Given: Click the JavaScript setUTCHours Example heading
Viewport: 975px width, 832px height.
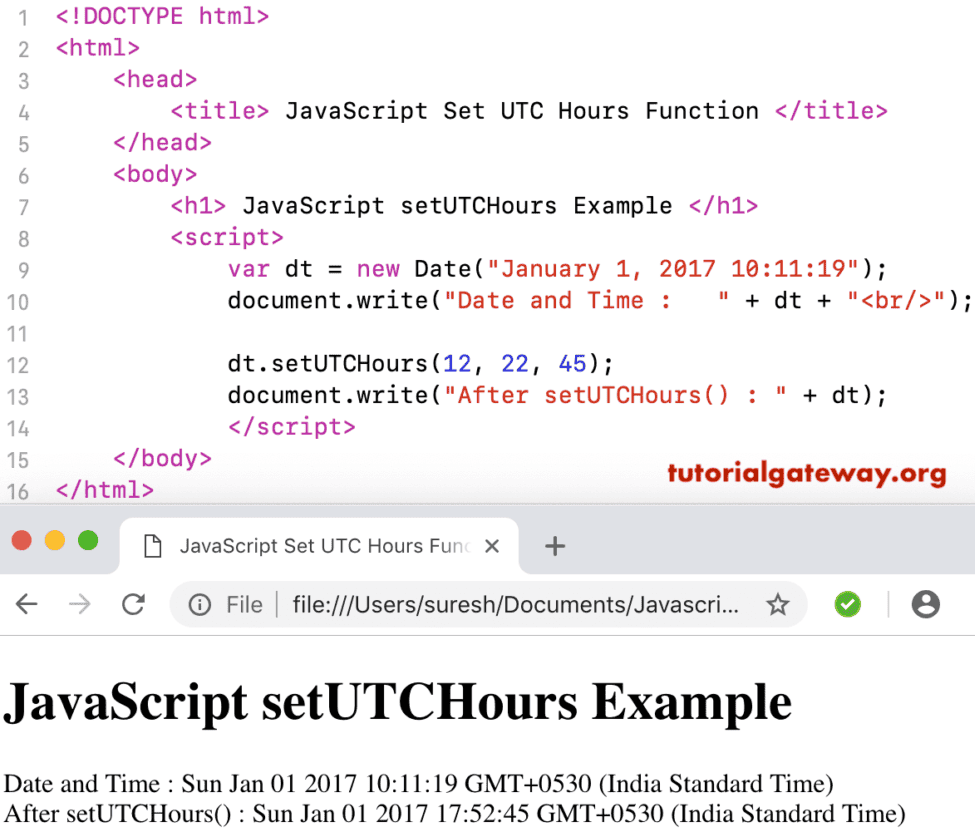Looking at the screenshot, I should 397,702.
